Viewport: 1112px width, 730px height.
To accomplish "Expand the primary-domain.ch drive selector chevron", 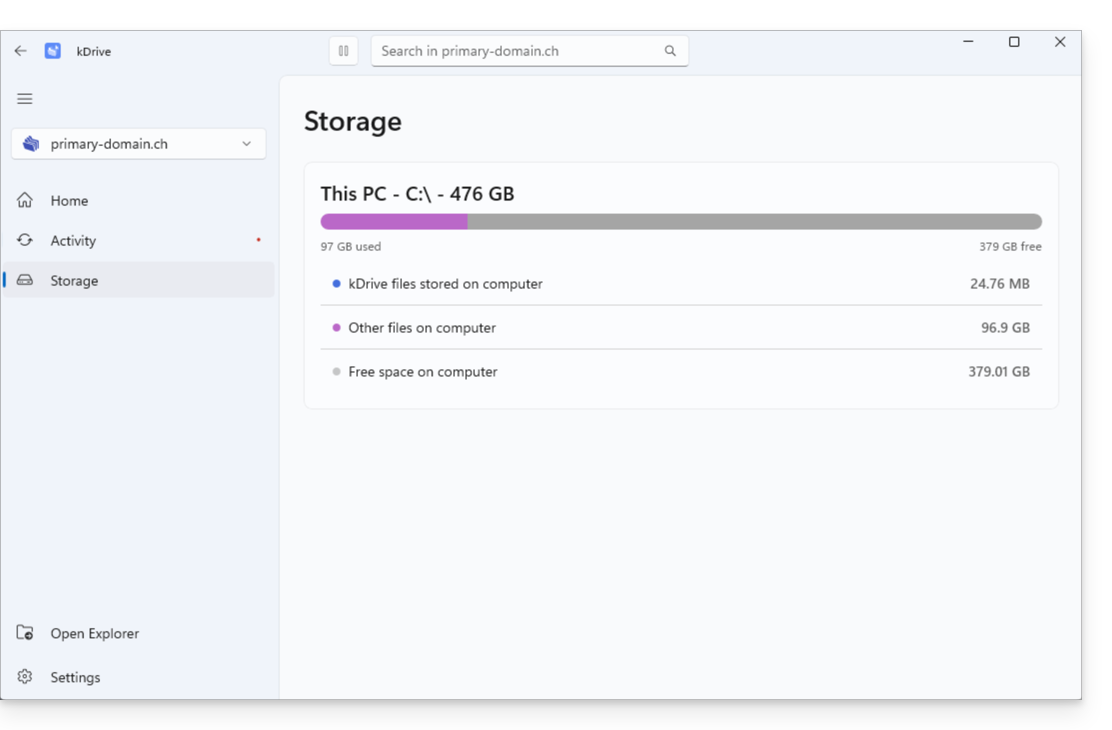I will tap(246, 144).
